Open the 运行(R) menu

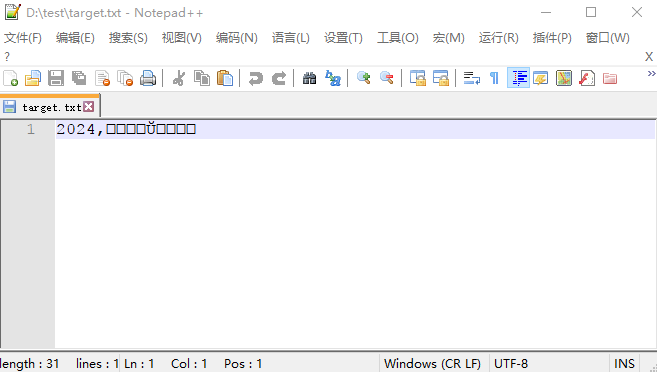499,38
